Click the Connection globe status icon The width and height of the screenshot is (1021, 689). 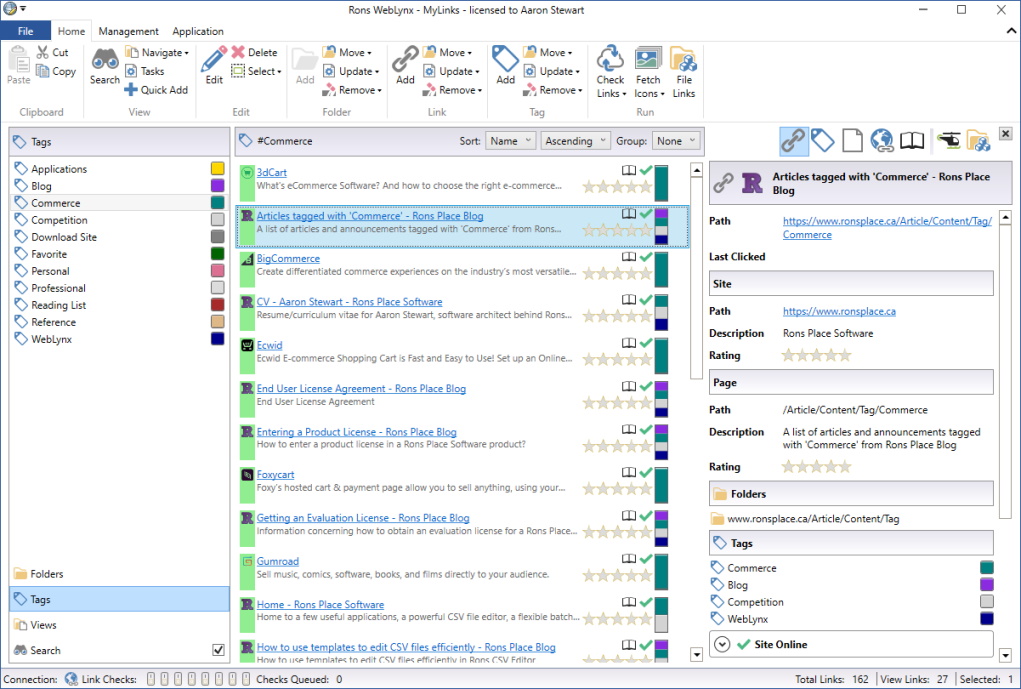click(71, 679)
